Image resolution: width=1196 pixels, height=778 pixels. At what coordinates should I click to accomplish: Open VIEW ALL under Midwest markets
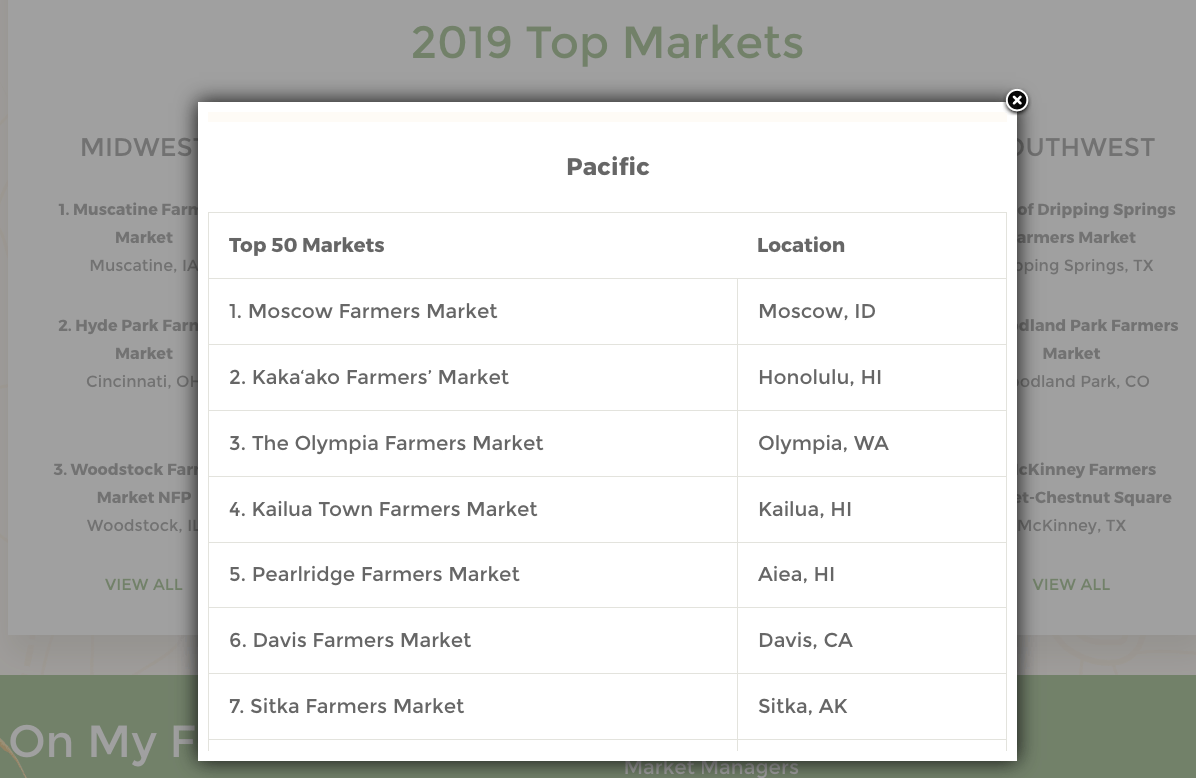point(144,584)
